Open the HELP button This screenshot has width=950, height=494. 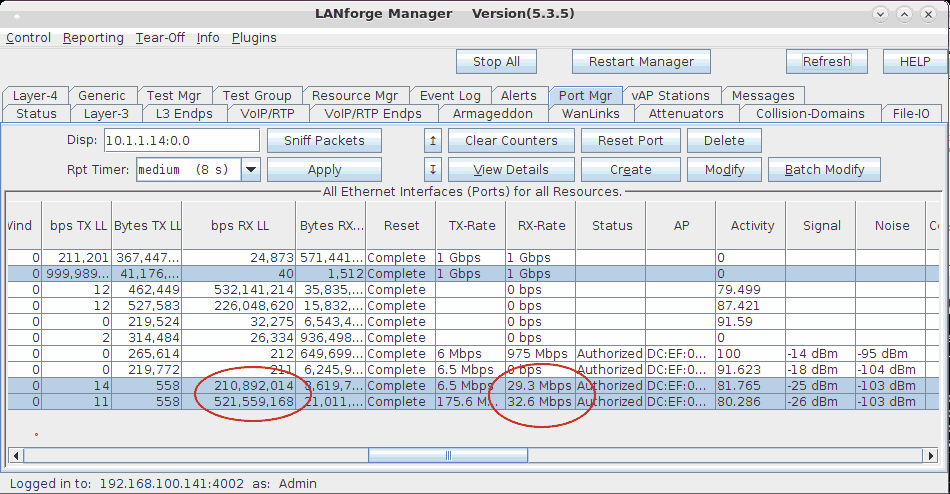pyautogui.click(x=915, y=62)
